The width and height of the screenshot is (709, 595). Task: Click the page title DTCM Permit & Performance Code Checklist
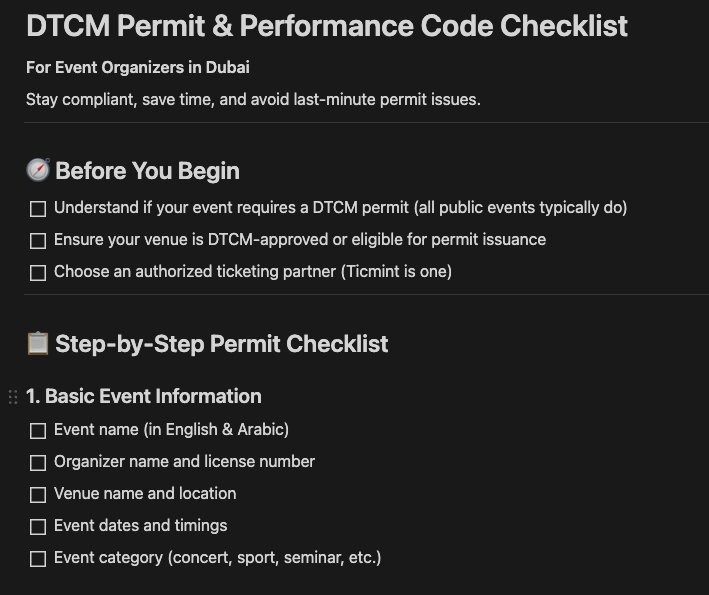[x=327, y=25]
